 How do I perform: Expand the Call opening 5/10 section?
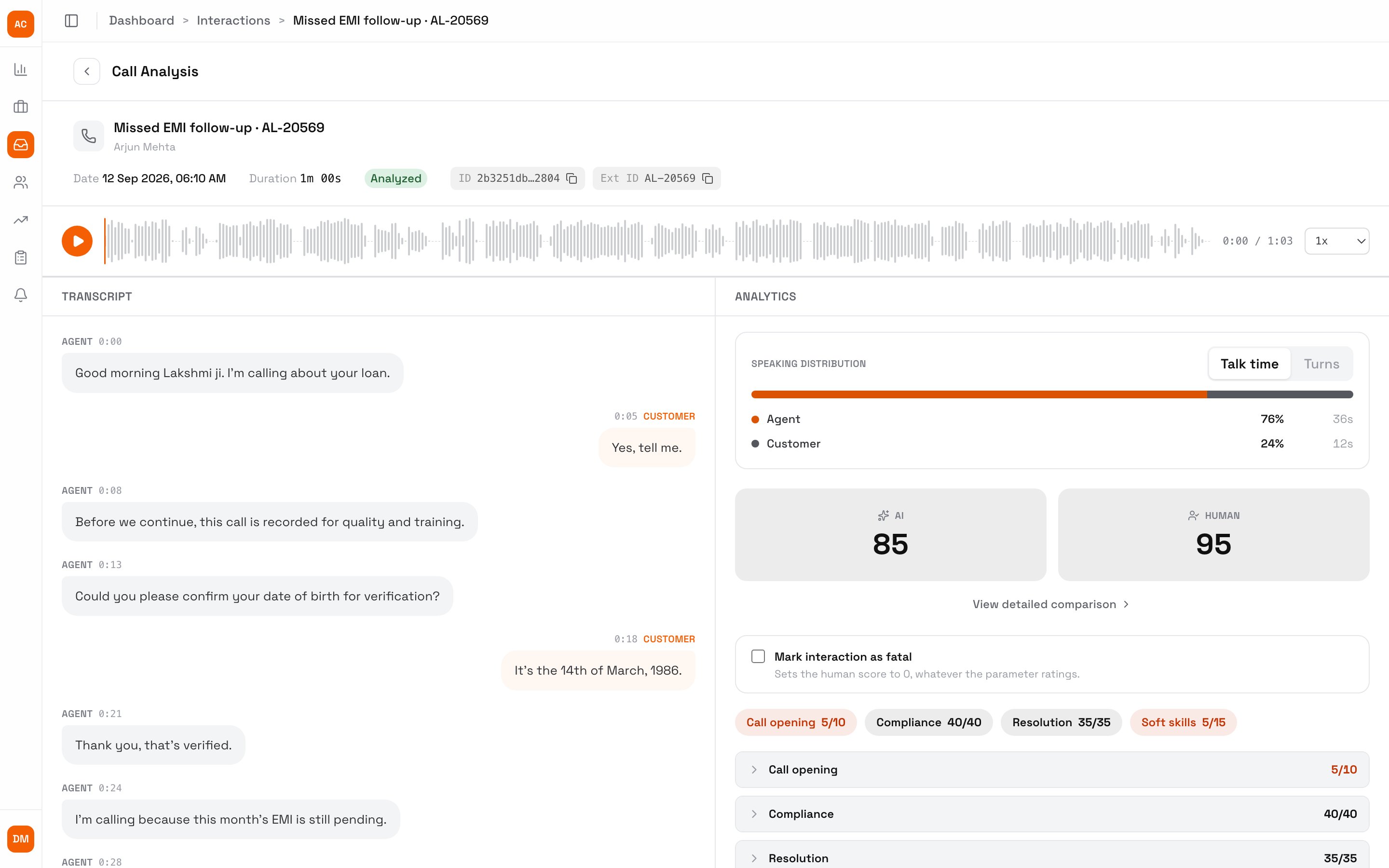click(1052, 770)
